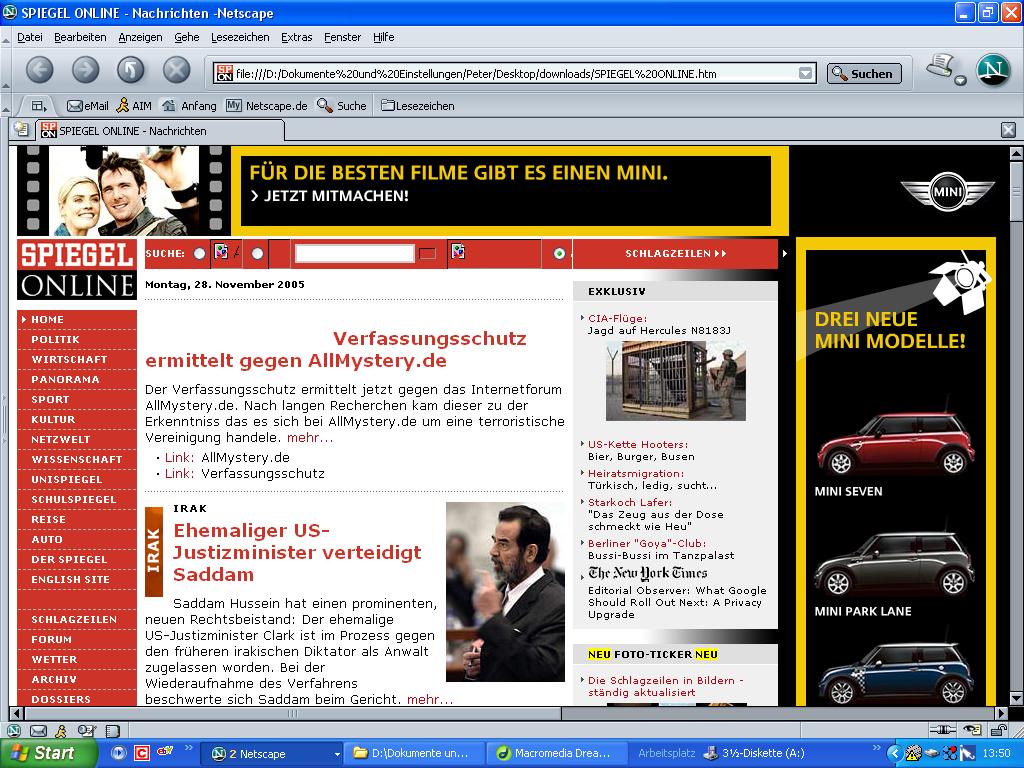Click the Netscape N logo throbber

coord(993,70)
